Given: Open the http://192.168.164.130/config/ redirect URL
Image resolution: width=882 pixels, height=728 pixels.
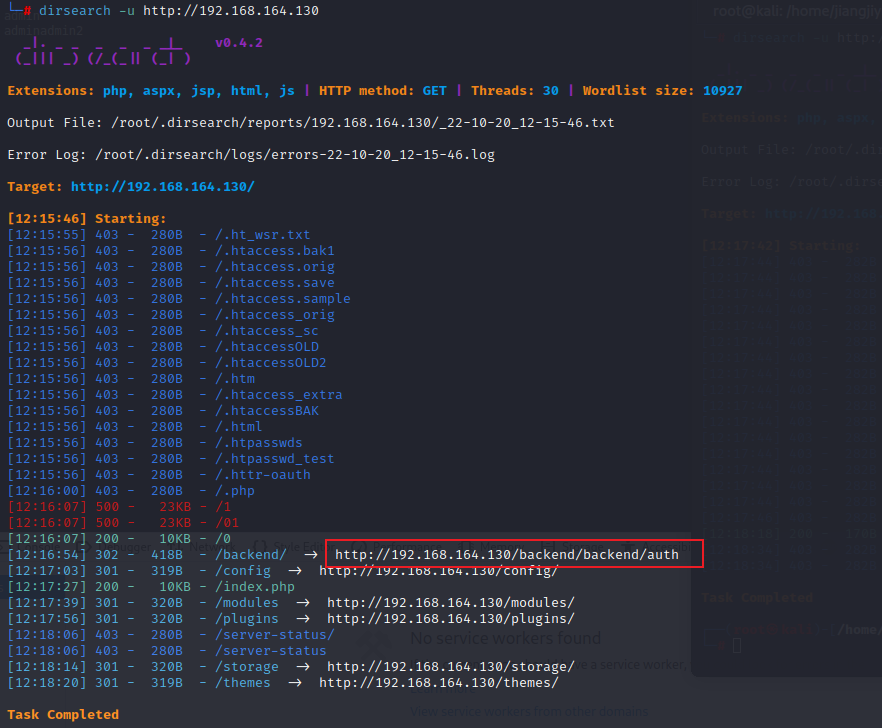Looking at the screenshot, I should point(438,571).
